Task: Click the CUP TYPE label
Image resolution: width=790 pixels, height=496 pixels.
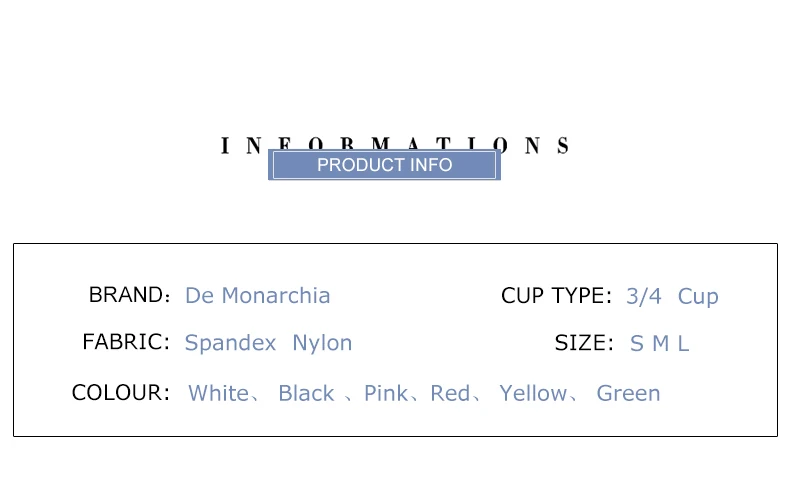Action: pos(556,296)
